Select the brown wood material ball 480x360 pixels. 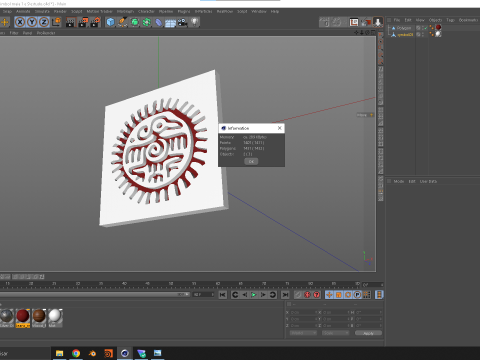click(x=39, y=316)
